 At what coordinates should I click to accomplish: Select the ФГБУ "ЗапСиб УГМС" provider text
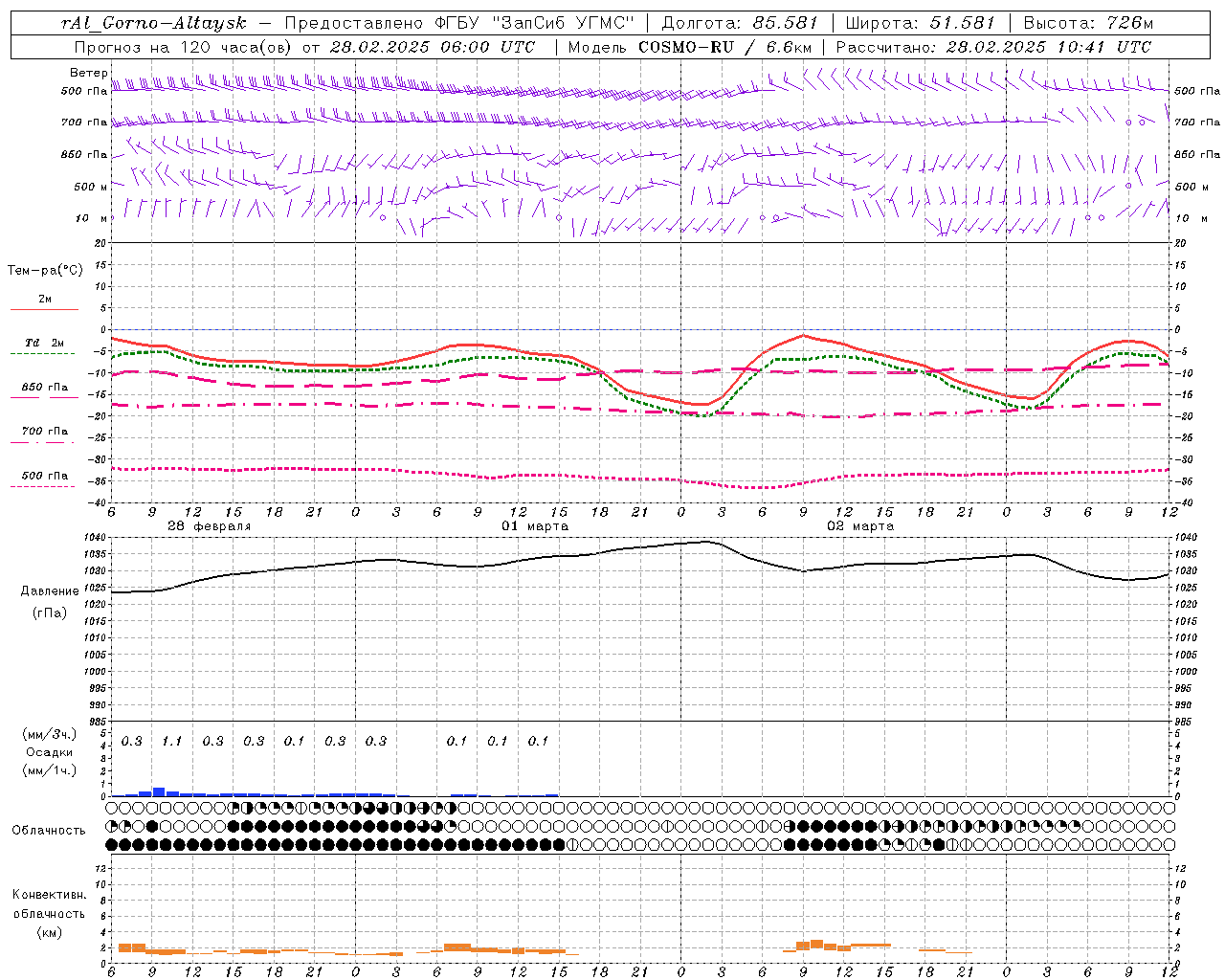[534, 23]
